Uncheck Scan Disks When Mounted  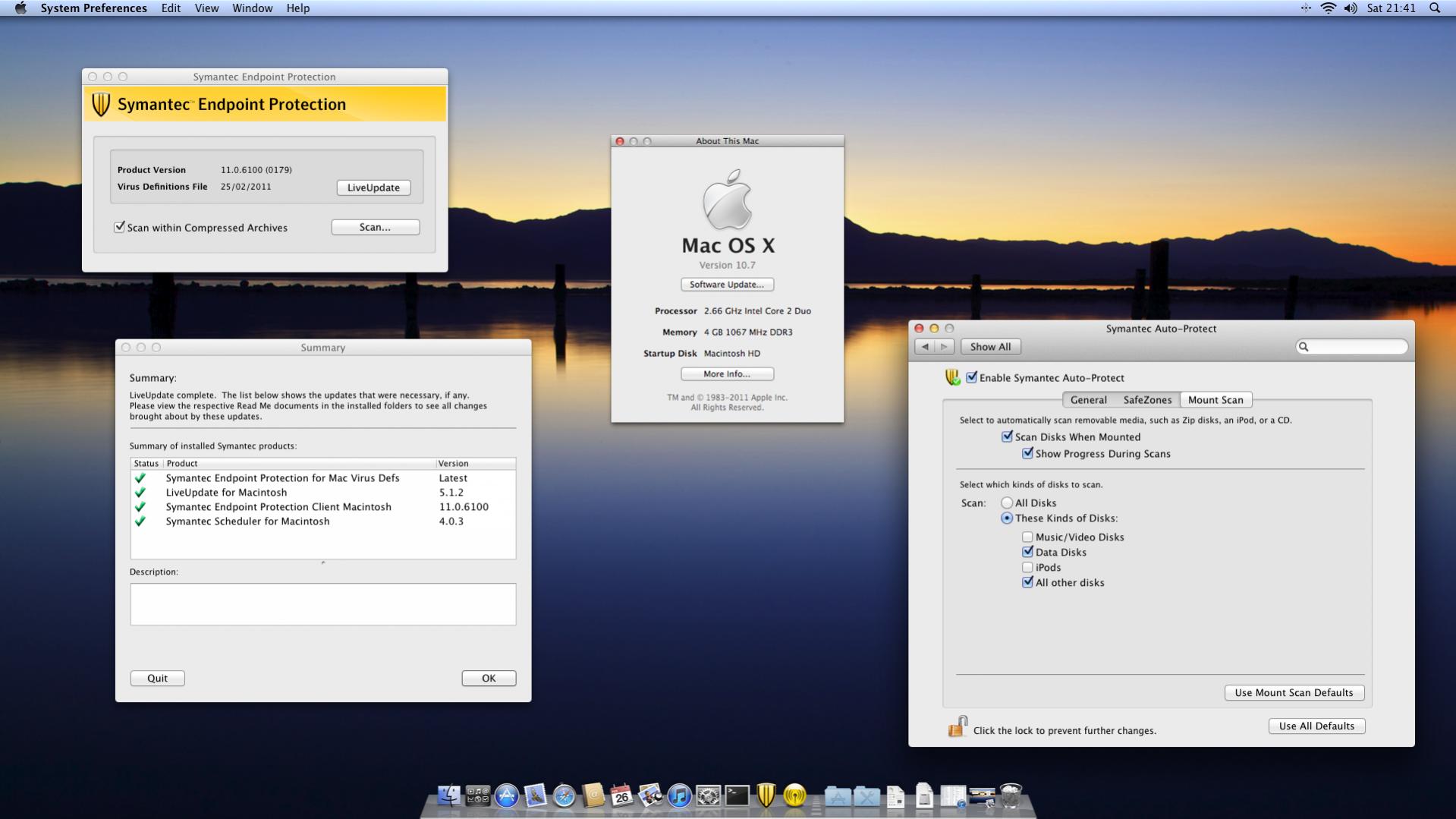point(1007,436)
